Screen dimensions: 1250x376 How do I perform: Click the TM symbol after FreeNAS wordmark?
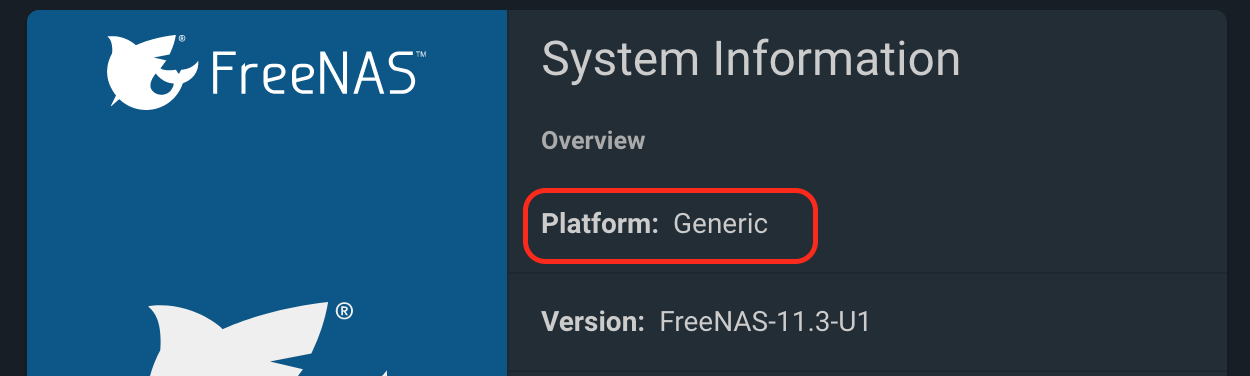pyautogui.click(x=420, y=54)
